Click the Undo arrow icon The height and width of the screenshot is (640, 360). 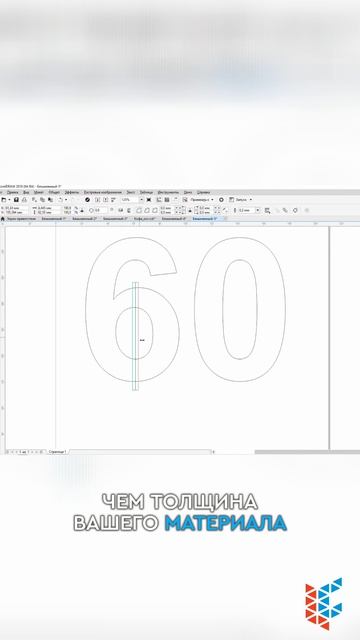pos(60,200)
